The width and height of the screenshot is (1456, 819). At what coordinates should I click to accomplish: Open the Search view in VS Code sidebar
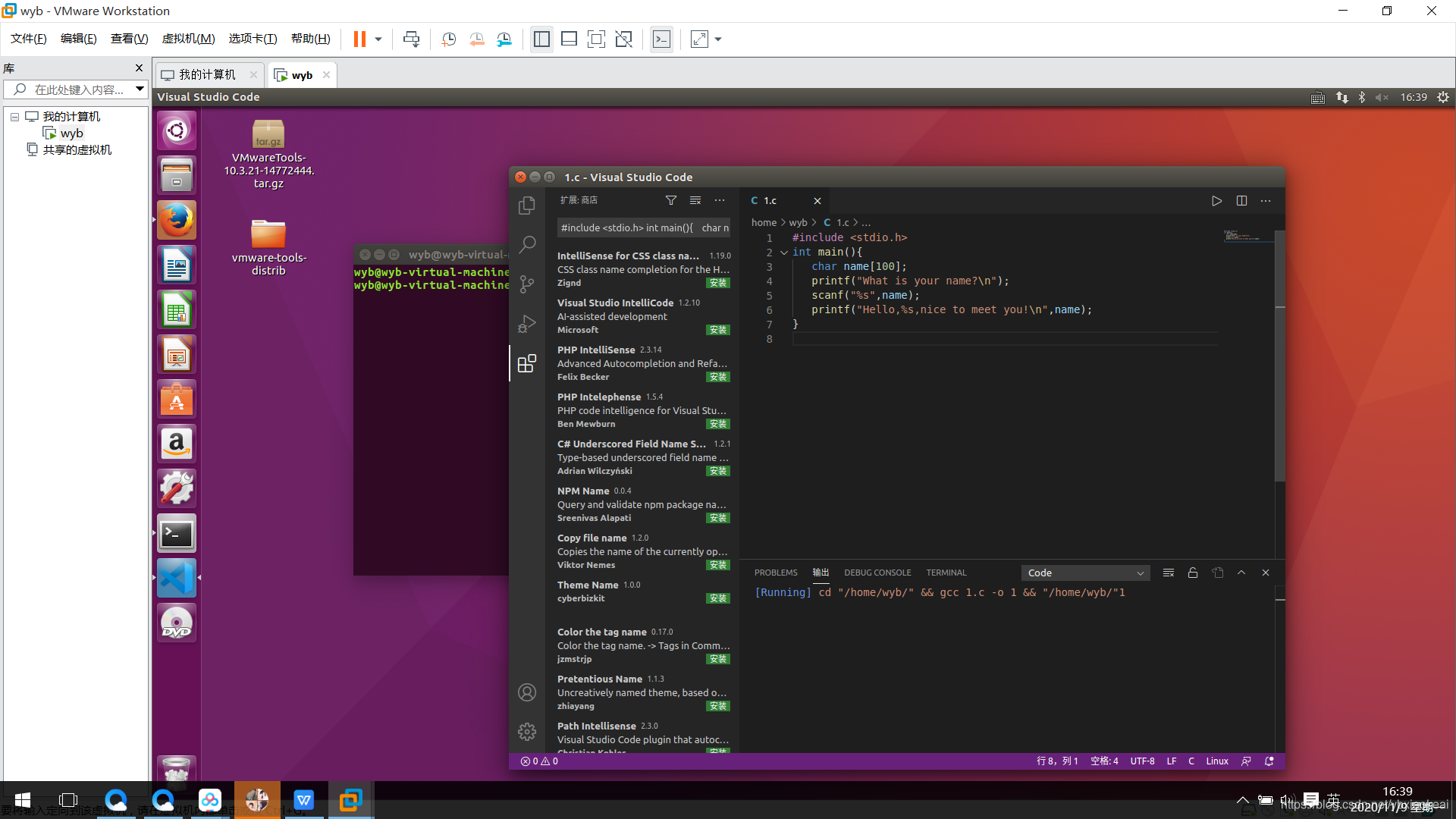527,244
